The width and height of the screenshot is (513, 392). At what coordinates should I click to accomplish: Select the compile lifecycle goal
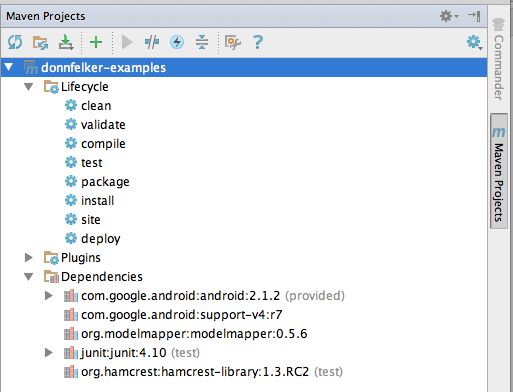click(x=103, y=144)
